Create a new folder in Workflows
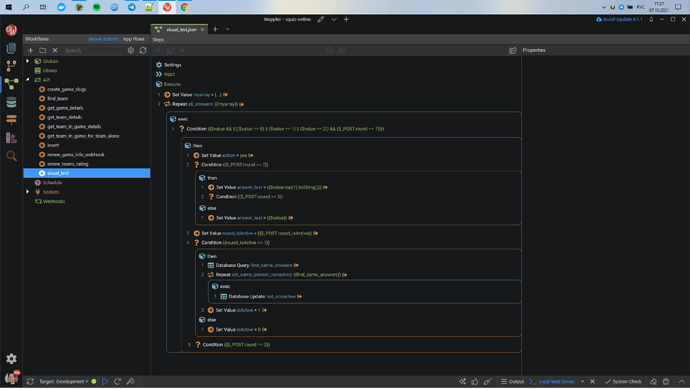690x390 pixels. (x=43, y=51)
